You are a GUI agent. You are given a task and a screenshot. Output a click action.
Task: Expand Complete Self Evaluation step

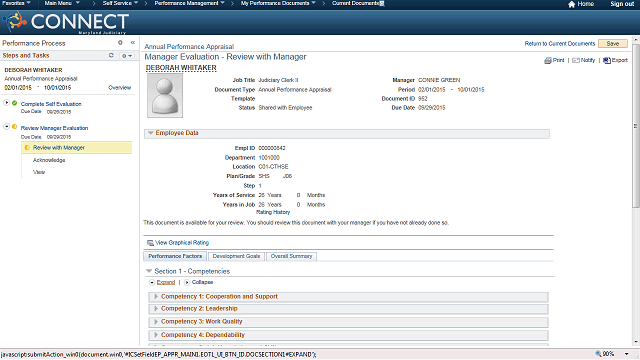pyautogui.click(x=7, y=103)
